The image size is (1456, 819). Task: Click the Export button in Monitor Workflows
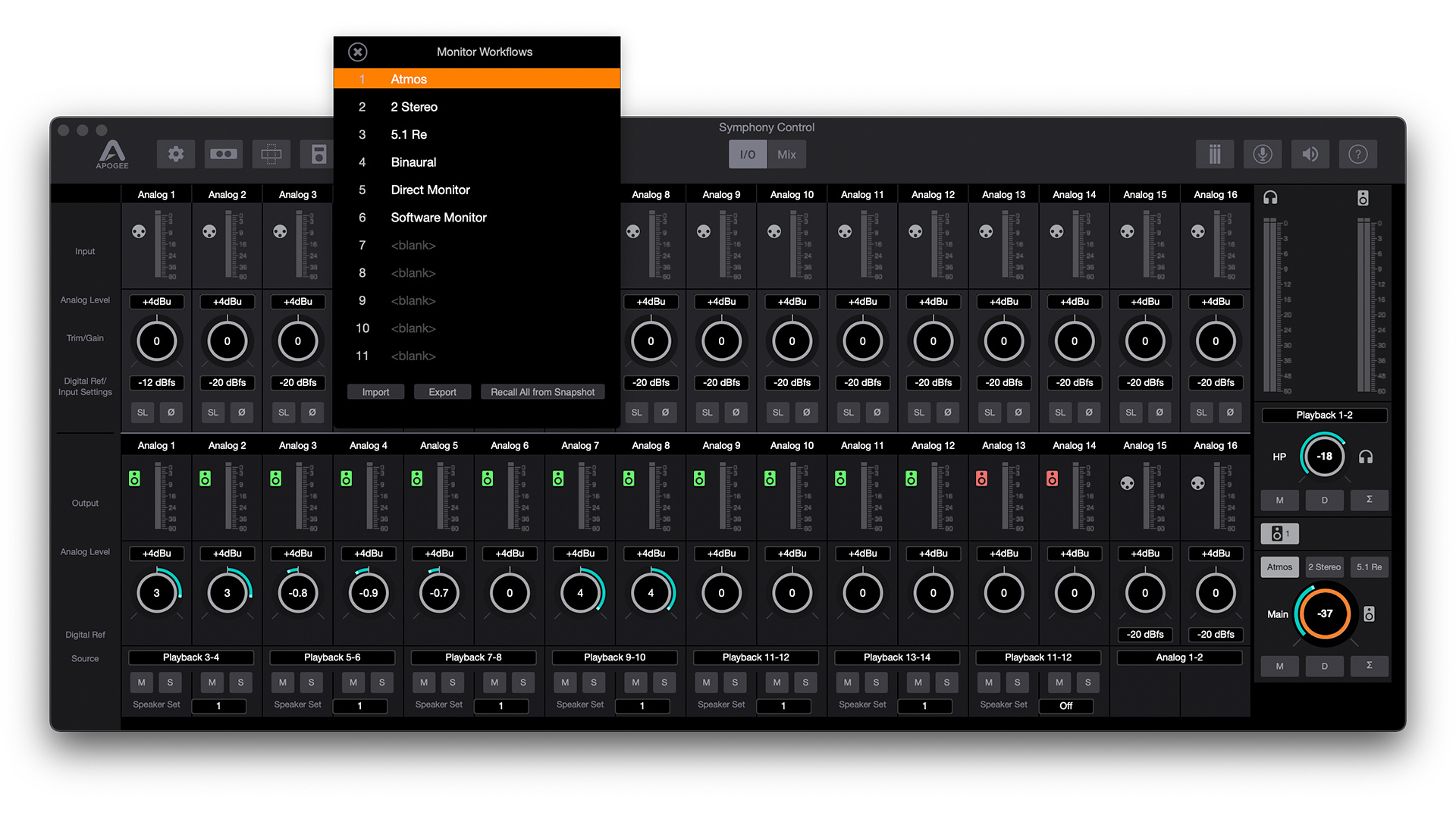tap(442, 391)
